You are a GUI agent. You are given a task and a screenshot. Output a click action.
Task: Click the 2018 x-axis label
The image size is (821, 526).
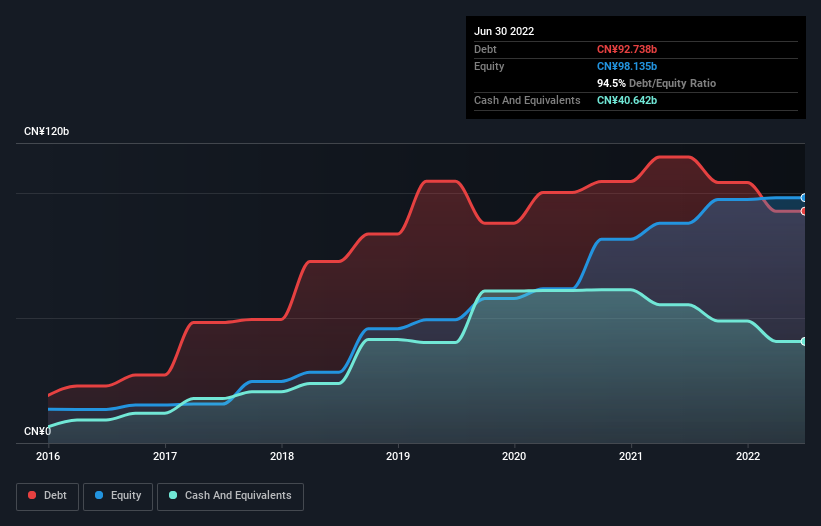point(282,456)
